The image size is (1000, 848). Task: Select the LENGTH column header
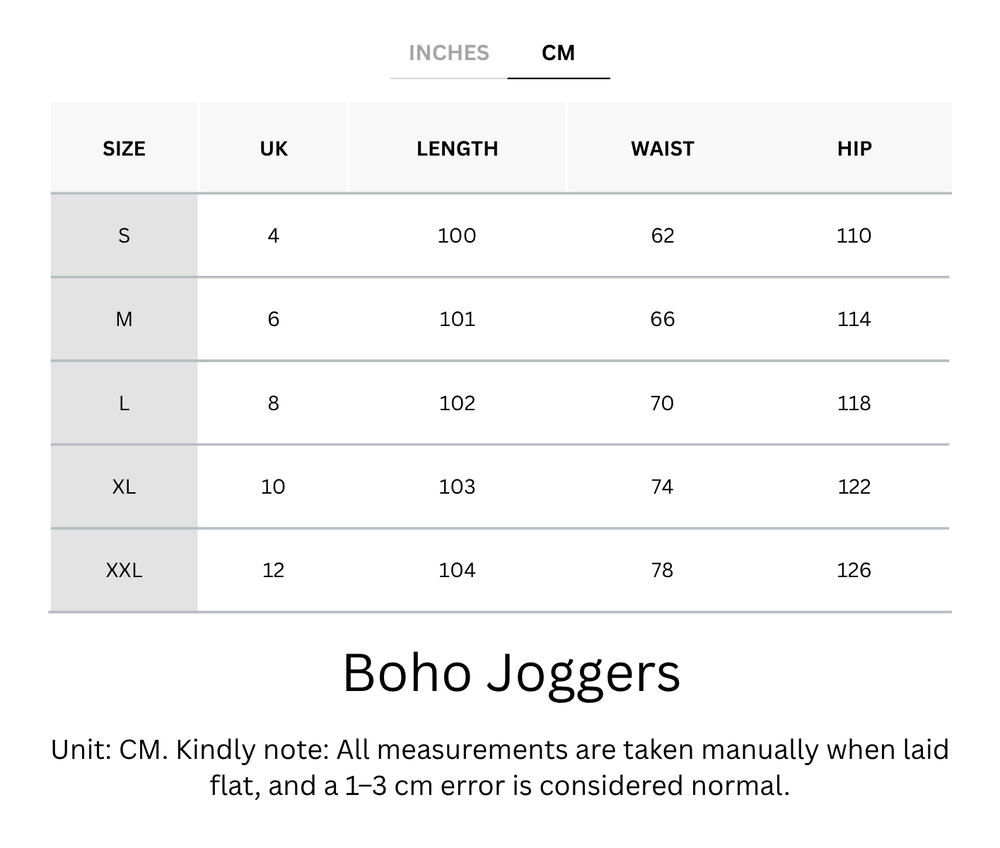click(x=457, y=148)
